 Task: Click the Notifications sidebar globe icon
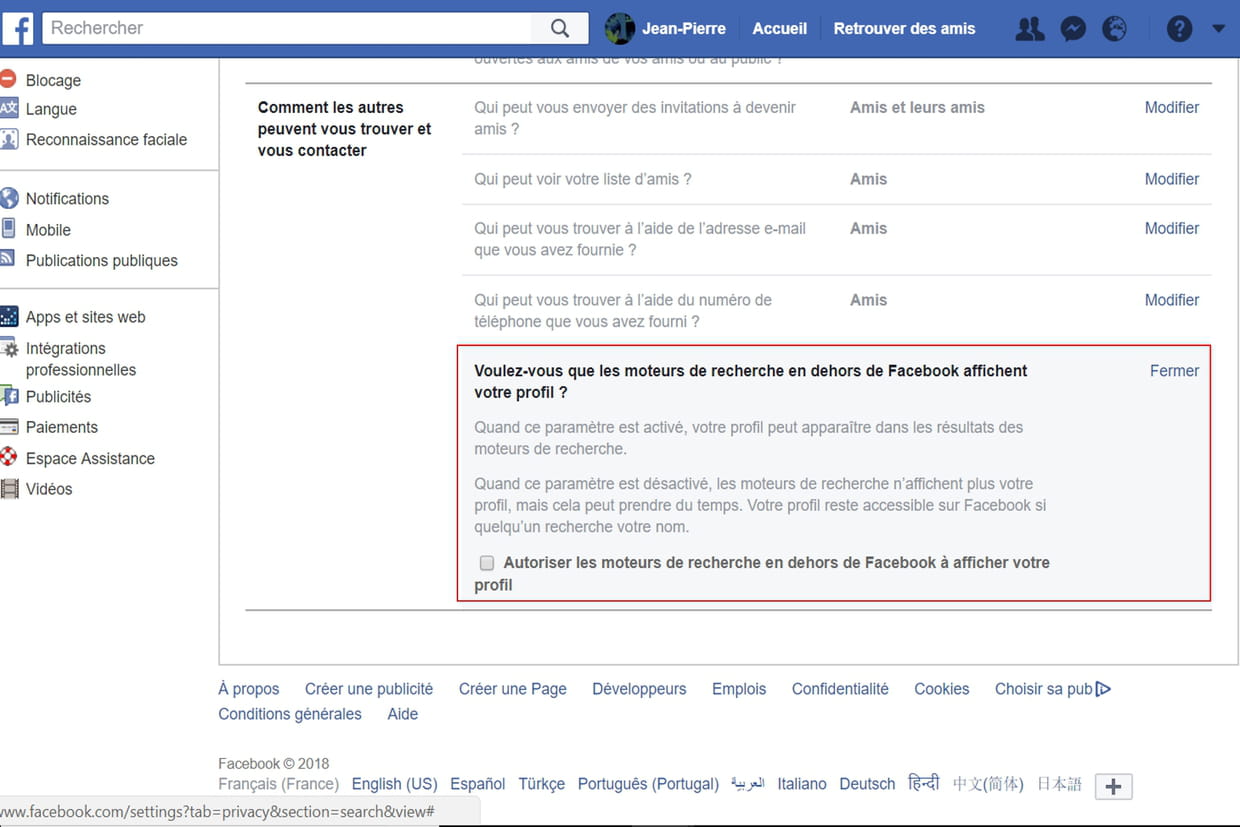point(9,198)
